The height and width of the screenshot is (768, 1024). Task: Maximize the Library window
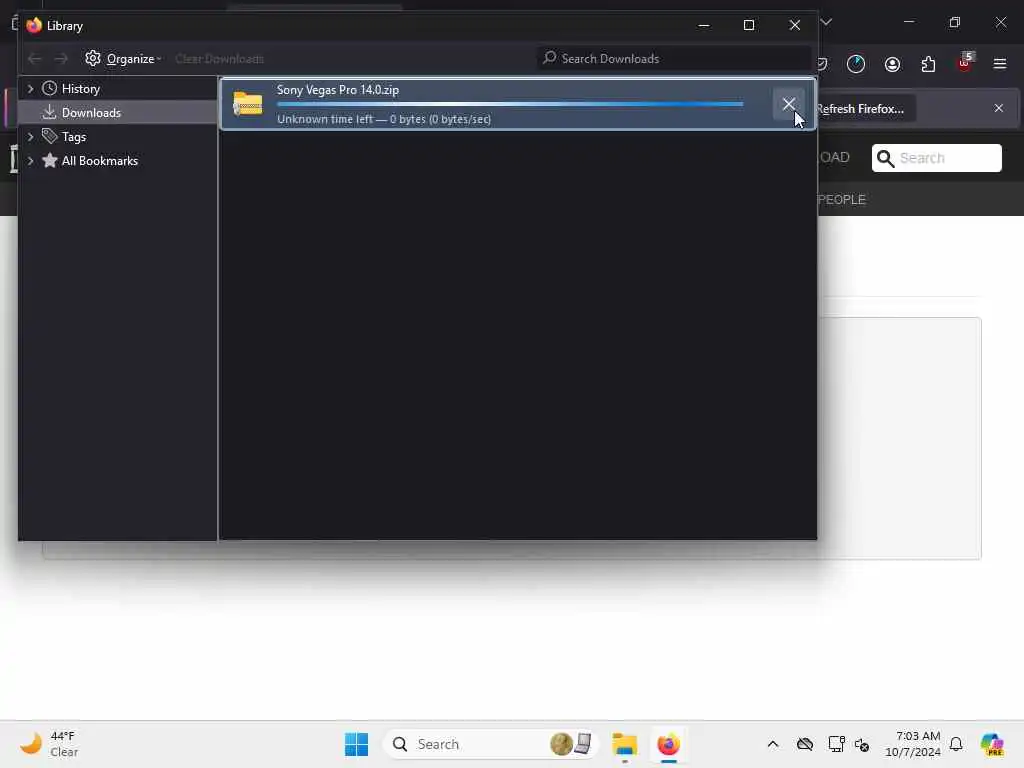pyautogui.click(x=749, y=25)
